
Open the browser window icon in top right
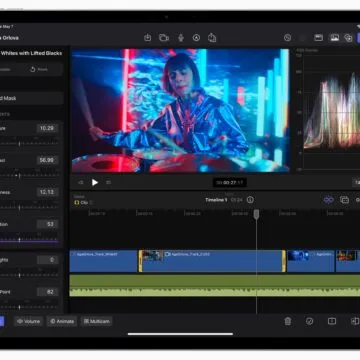click(x=319, y=38)
